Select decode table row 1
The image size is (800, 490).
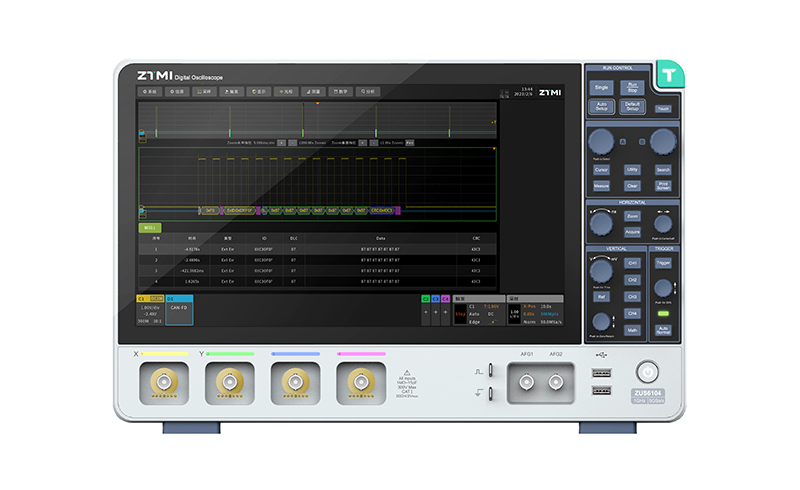pos(317,249)
